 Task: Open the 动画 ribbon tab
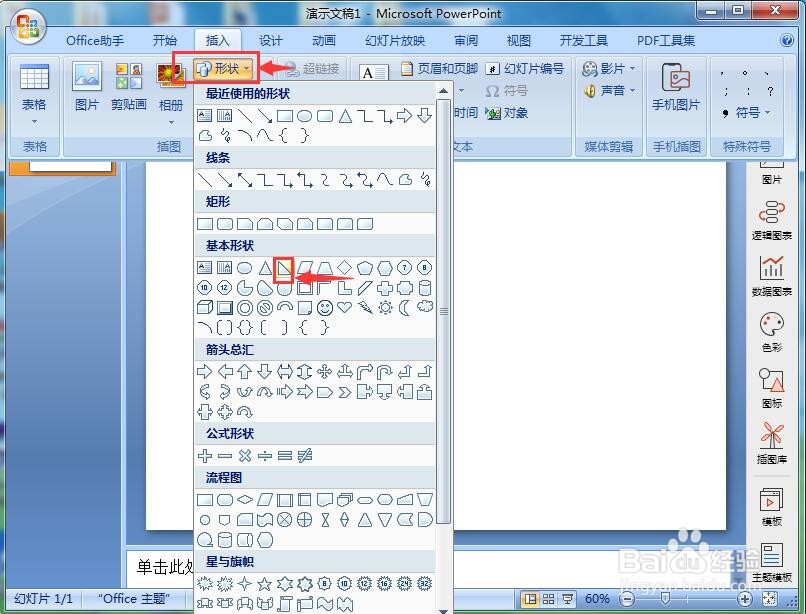pos(324,41)
